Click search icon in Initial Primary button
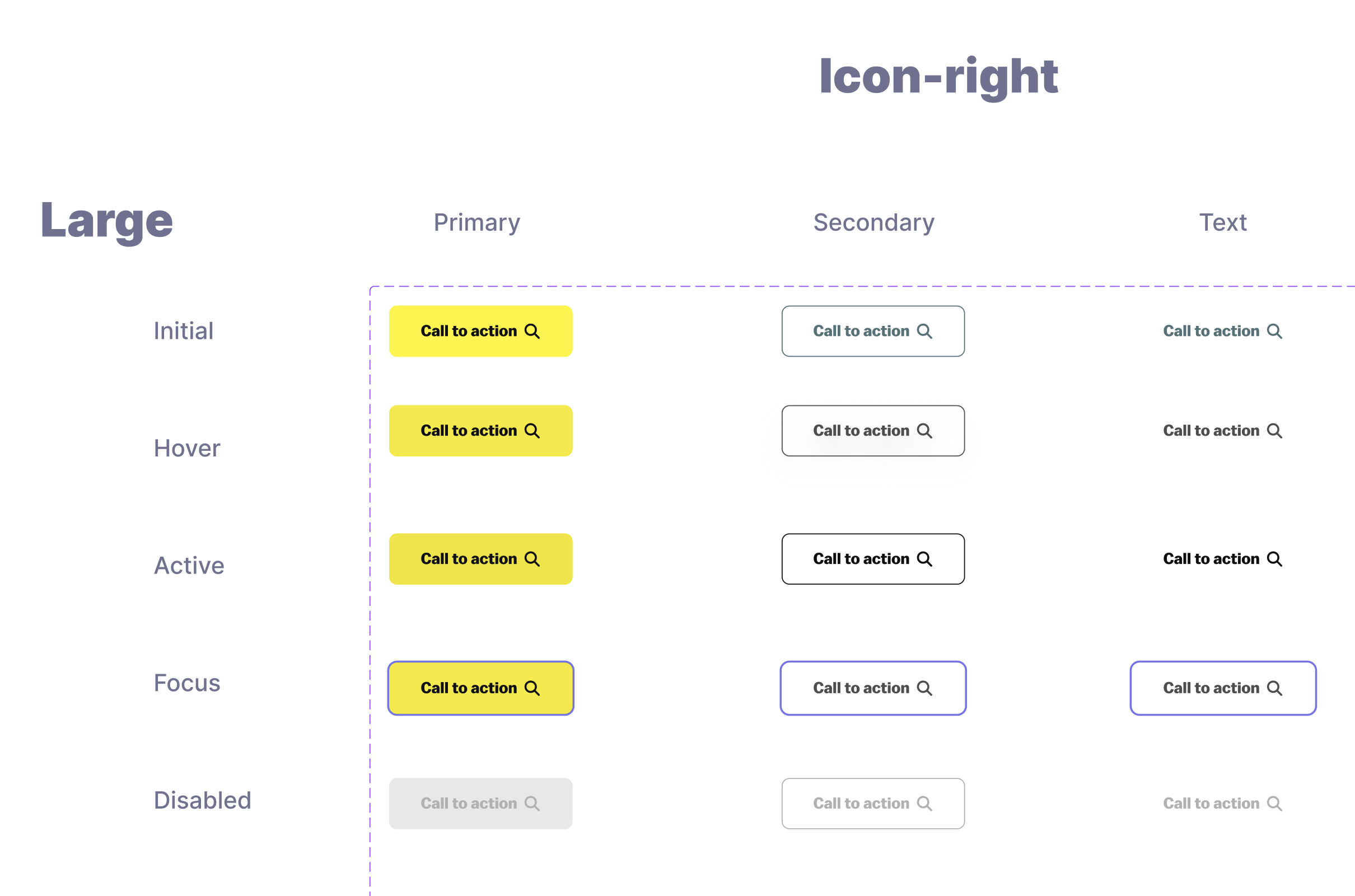 pyautogui.click(x=532, y=332)
